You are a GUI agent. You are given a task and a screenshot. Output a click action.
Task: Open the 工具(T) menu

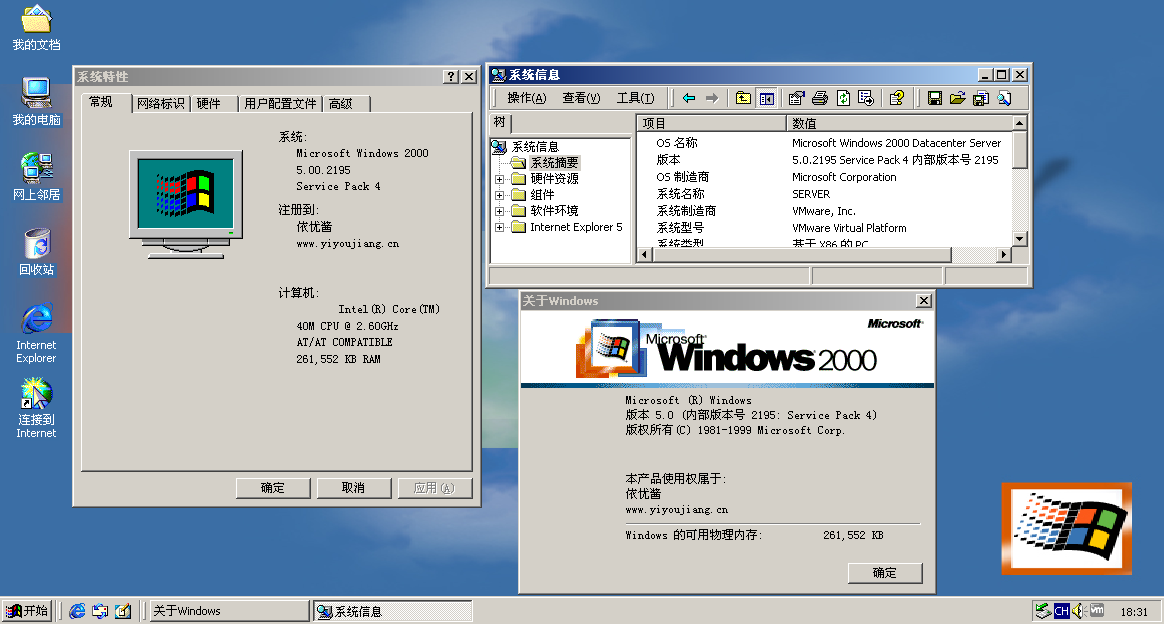[x=635, y=98]
